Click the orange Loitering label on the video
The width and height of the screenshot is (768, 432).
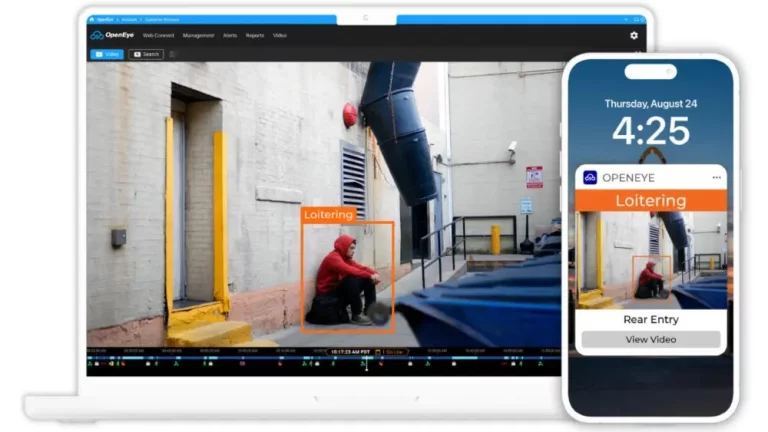(328, 215)
